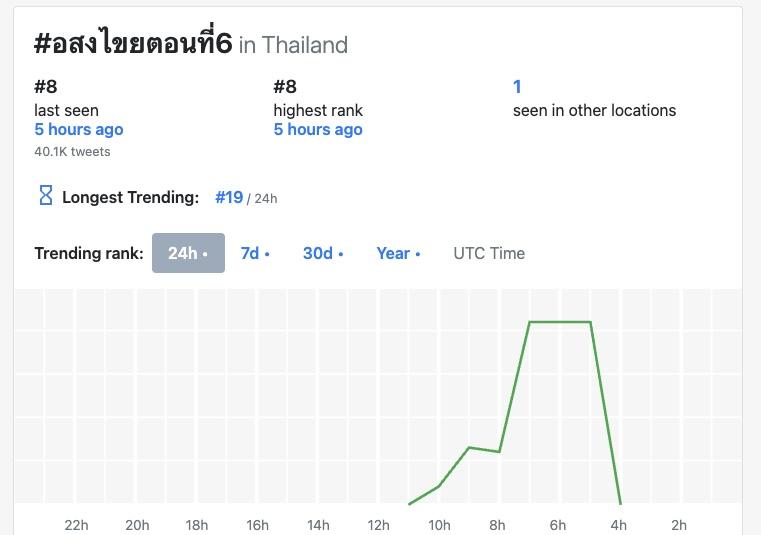Open the Year trending rank tab
Image resolution: width=761 pixels, height=535 pixels.
point(398,253)
